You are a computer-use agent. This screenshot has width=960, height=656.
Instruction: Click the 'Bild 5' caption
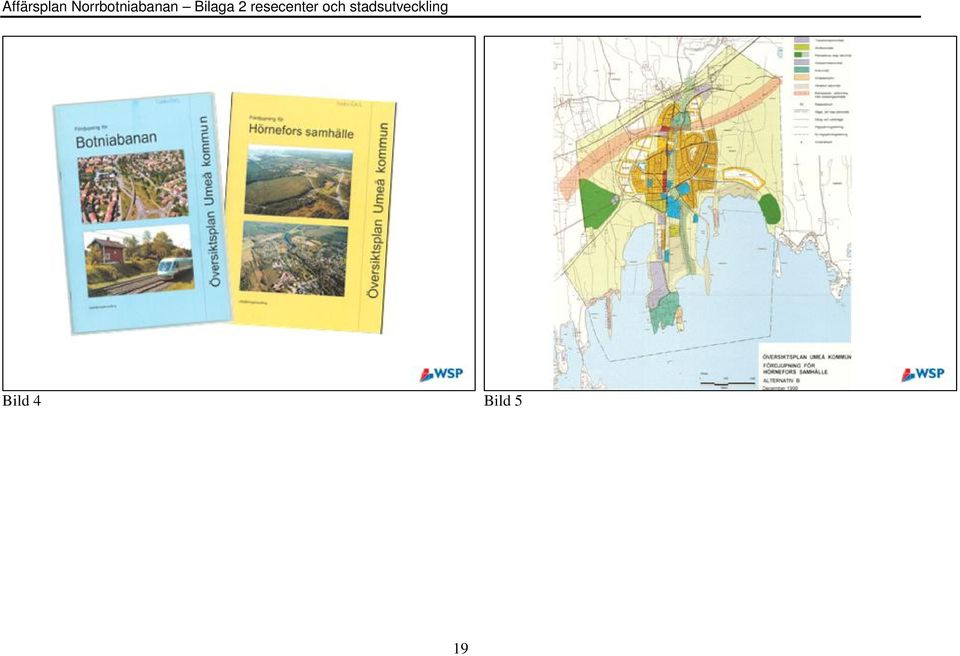pos(503,401)
